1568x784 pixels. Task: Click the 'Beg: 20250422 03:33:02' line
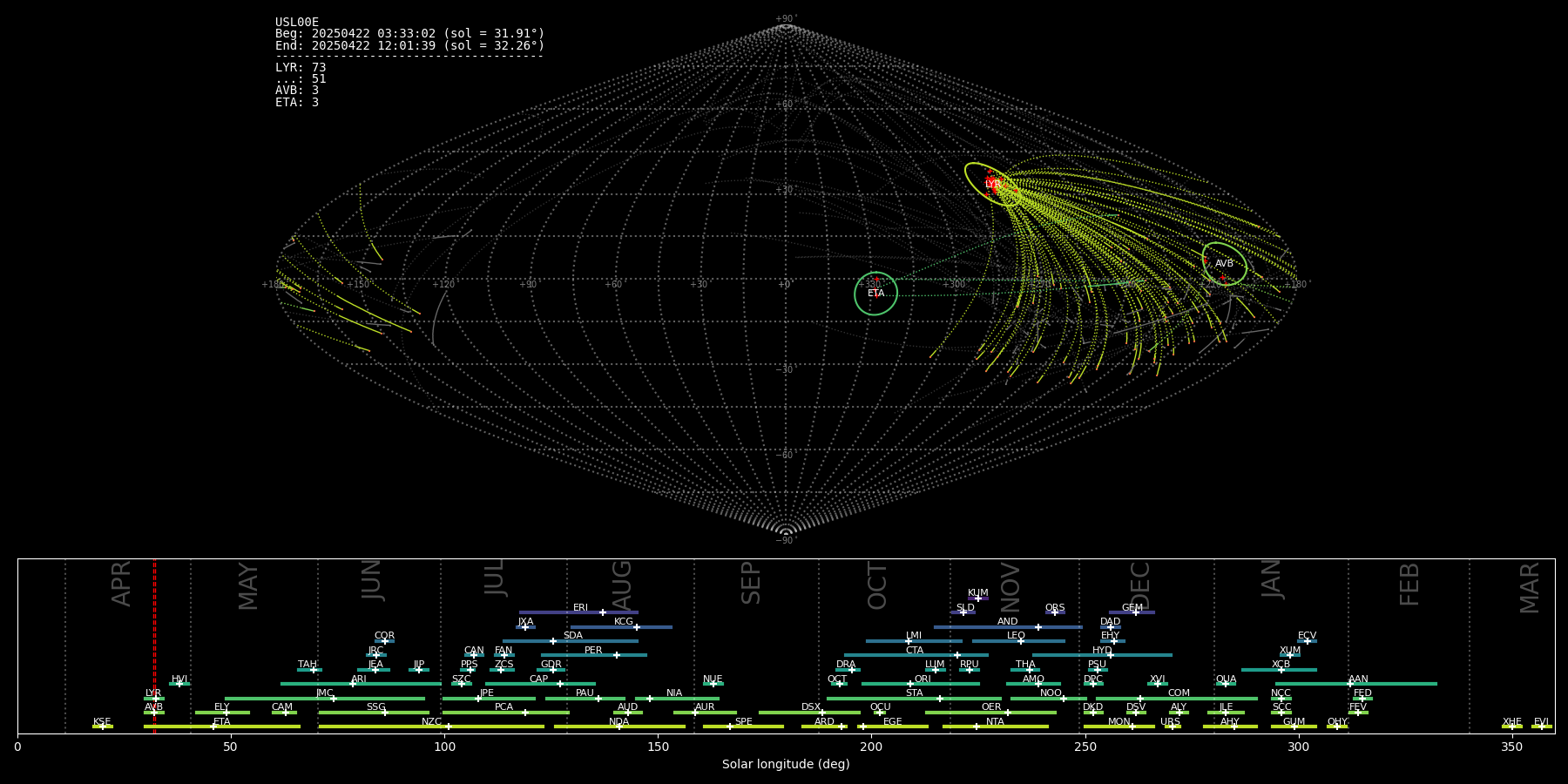[409, 34]
